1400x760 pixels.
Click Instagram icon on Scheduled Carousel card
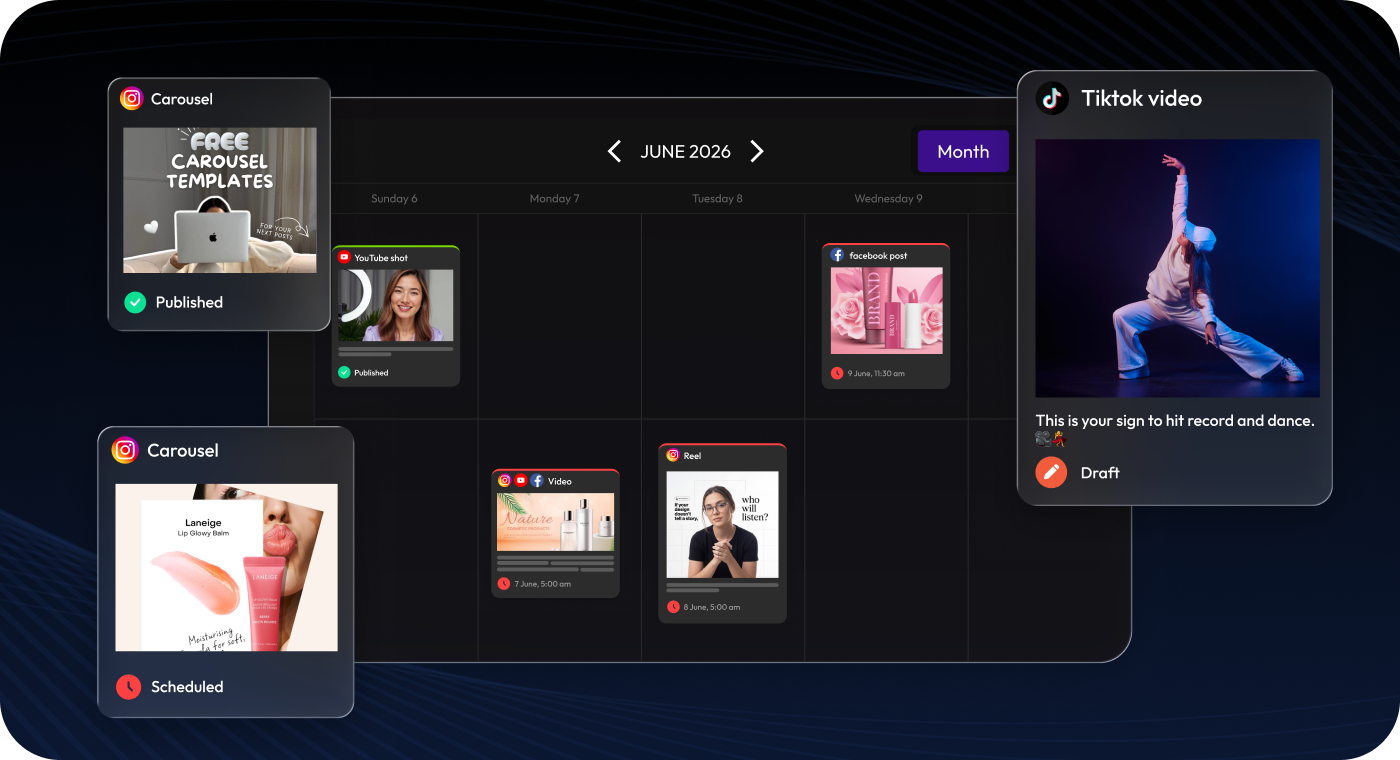(125, 450)
